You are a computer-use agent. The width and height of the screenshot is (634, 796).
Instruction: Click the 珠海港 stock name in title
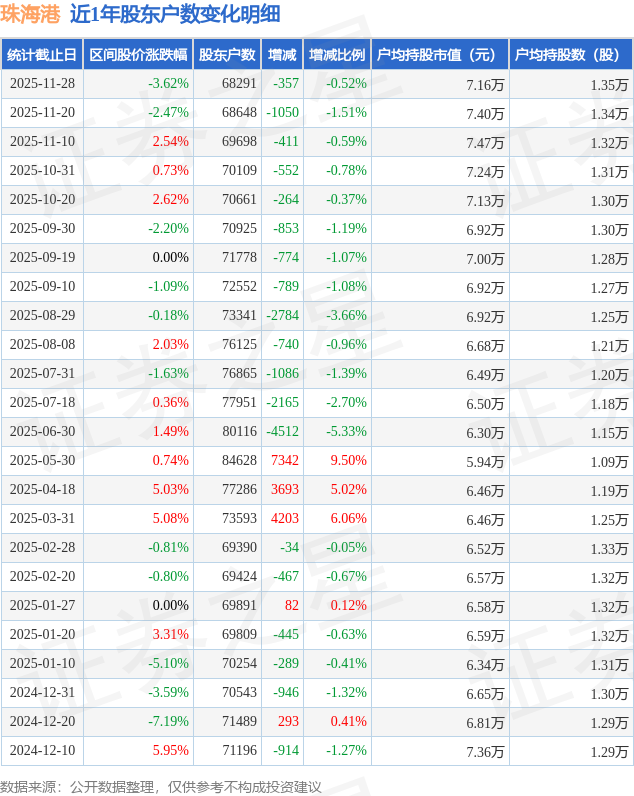click(x=31, y=14)
